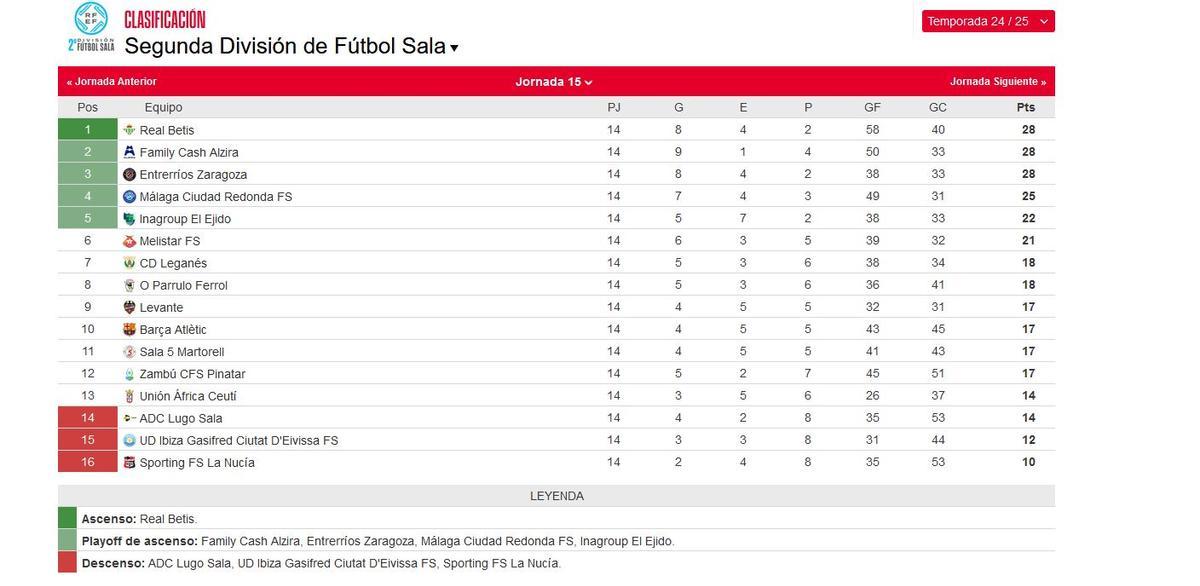Click the green Ascenso legend swatch
The image size is (1200, 586).
66,518
